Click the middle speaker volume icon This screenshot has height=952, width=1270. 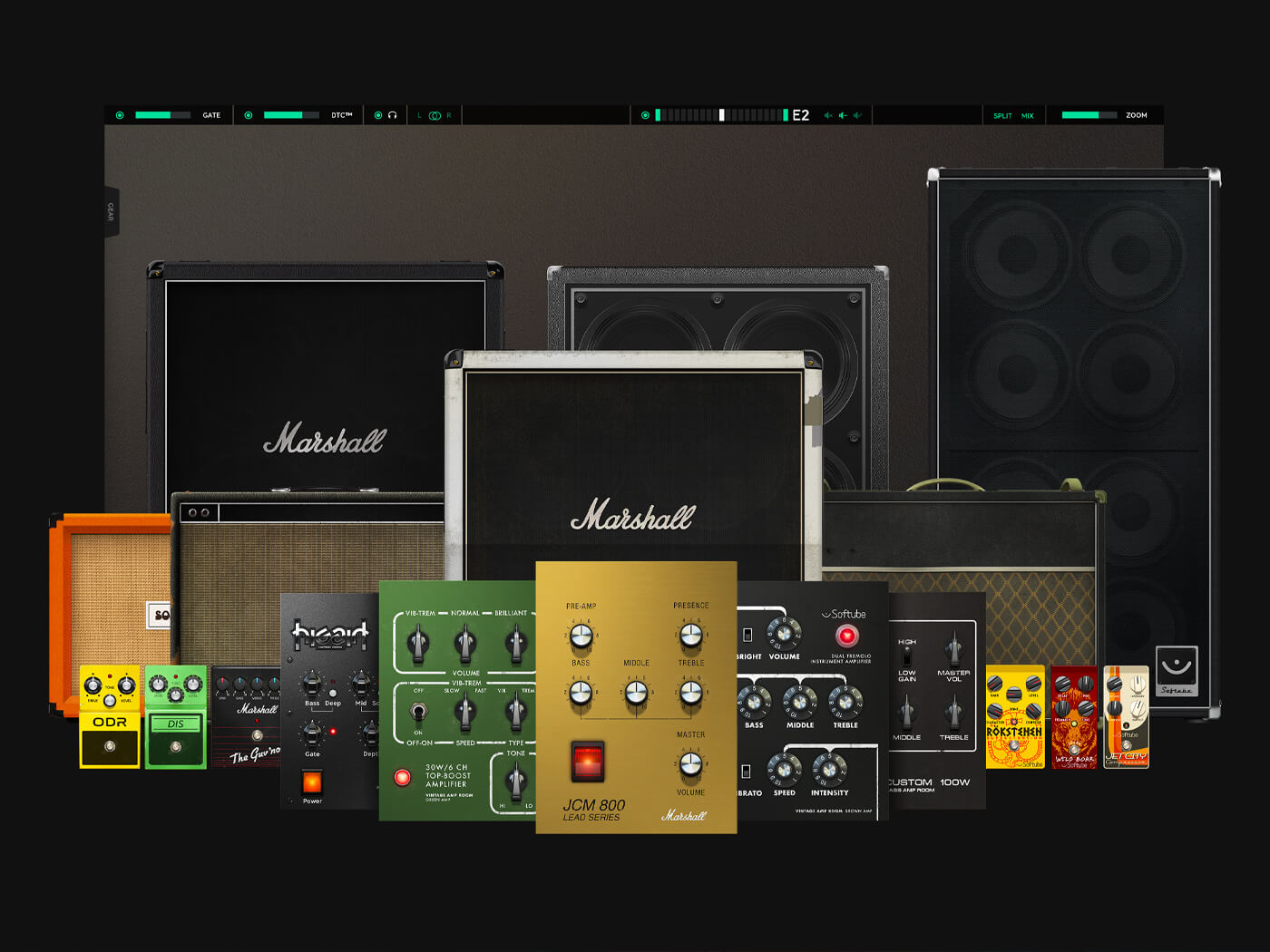(843, 115)
